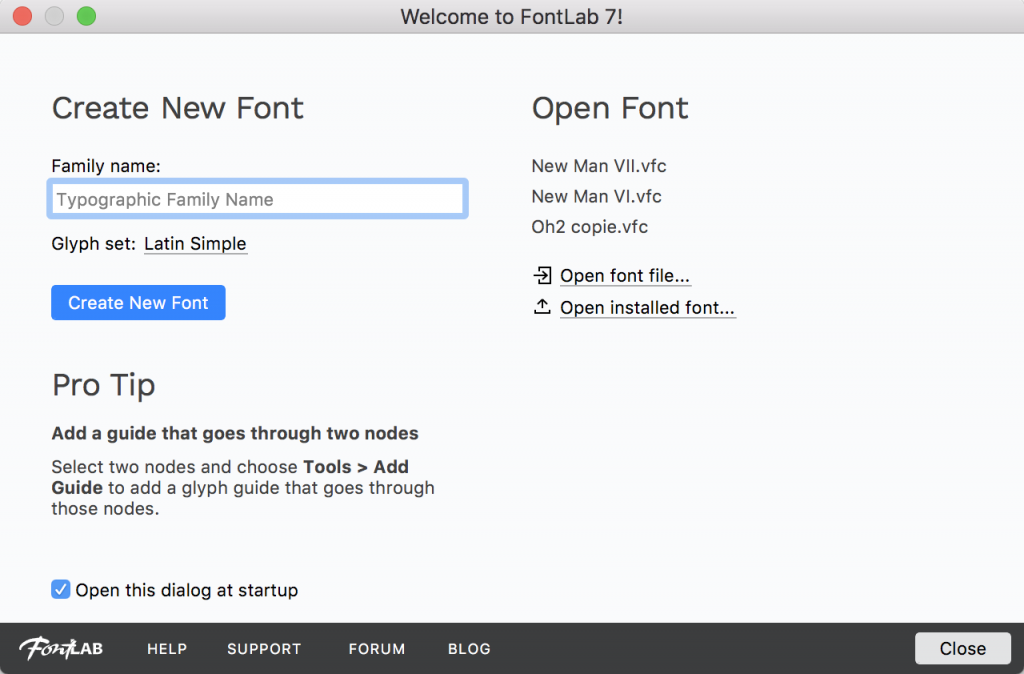The height and width of the screenshot is (674, 1024).
Task: Open recent file Oh2 copie.vfc
Action: 589,227
